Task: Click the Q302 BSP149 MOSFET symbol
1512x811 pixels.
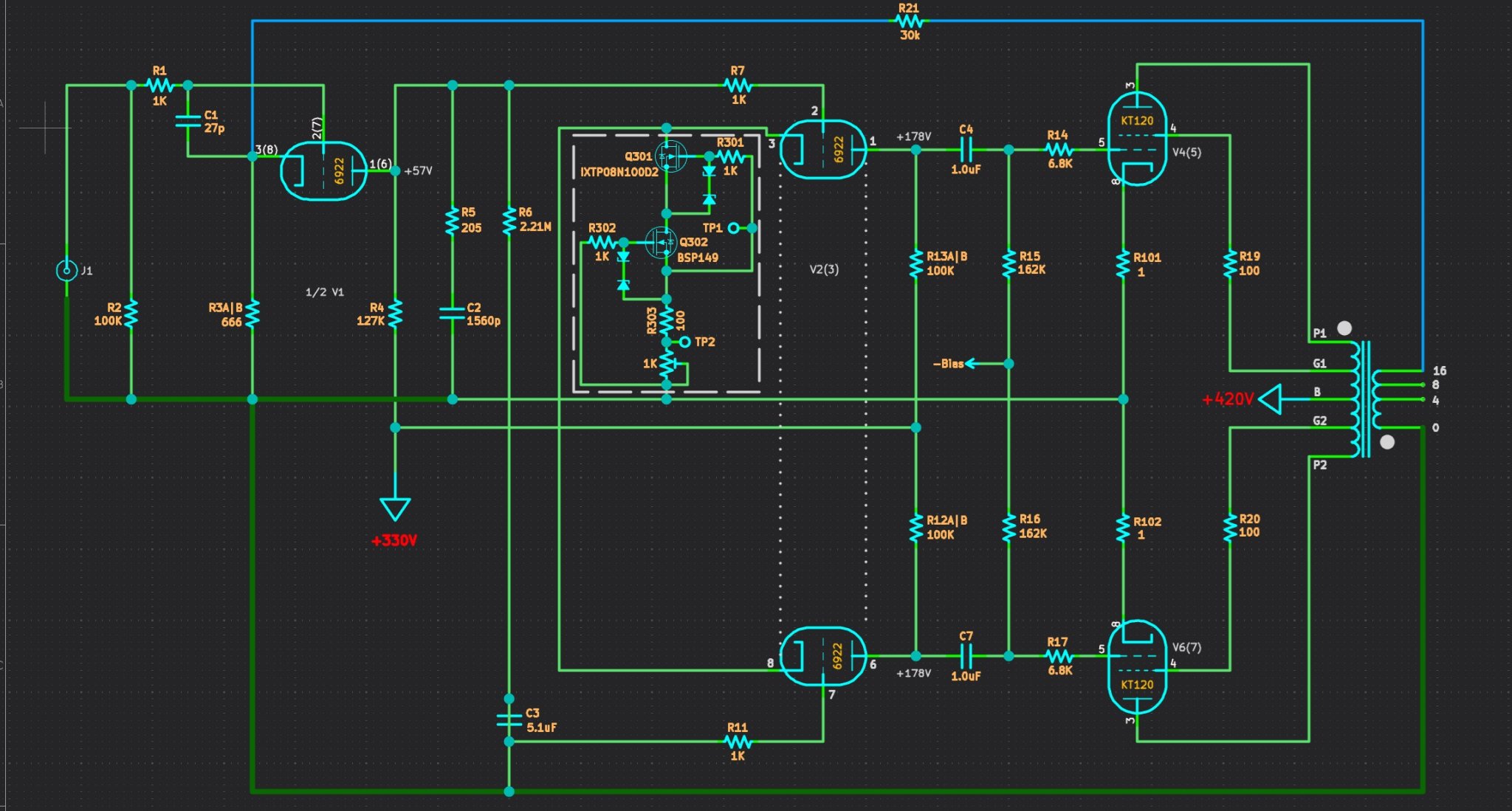Action: pos(661,242)
